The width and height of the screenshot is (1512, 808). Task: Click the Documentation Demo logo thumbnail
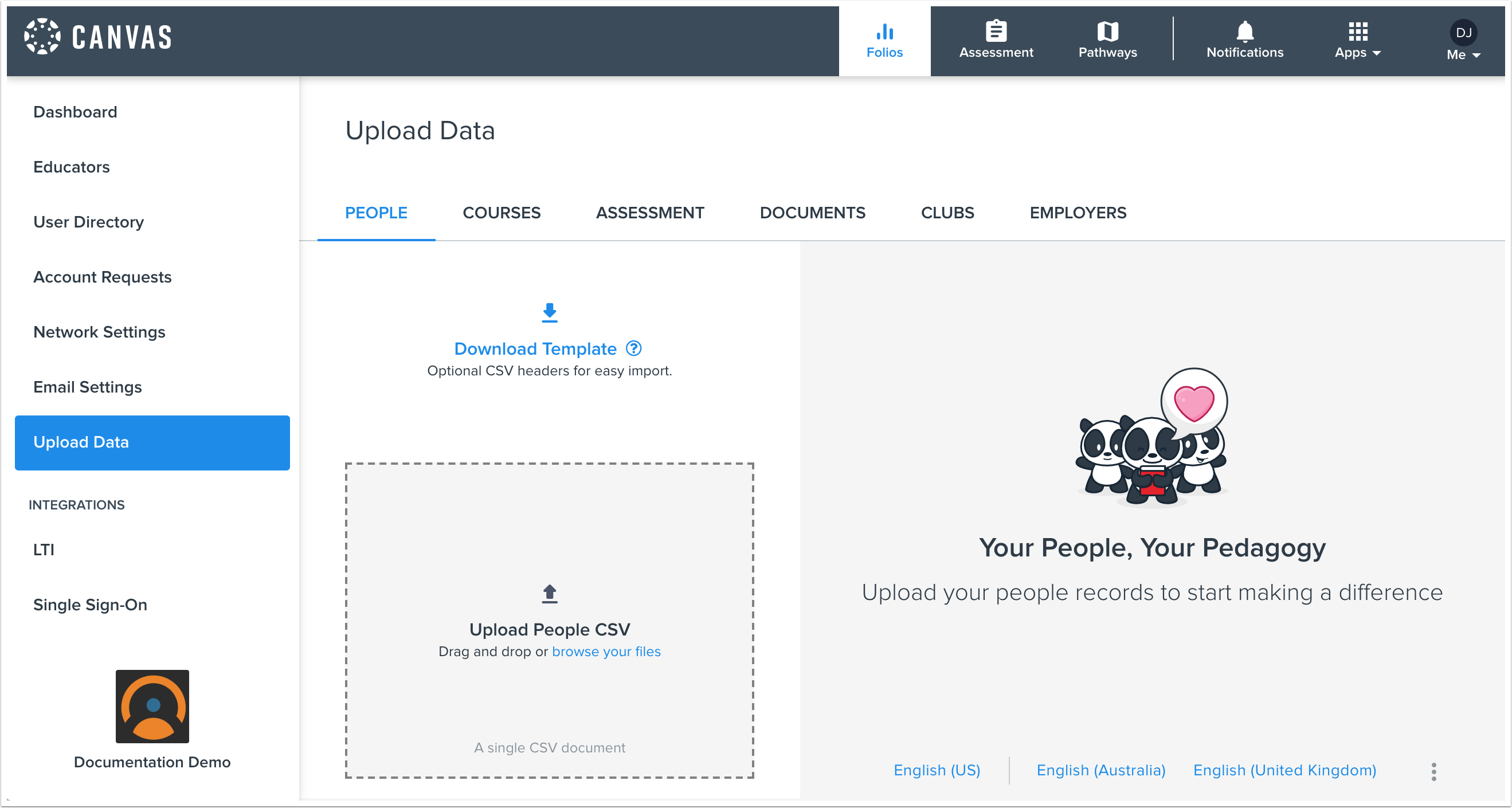[x=152, y=707]
